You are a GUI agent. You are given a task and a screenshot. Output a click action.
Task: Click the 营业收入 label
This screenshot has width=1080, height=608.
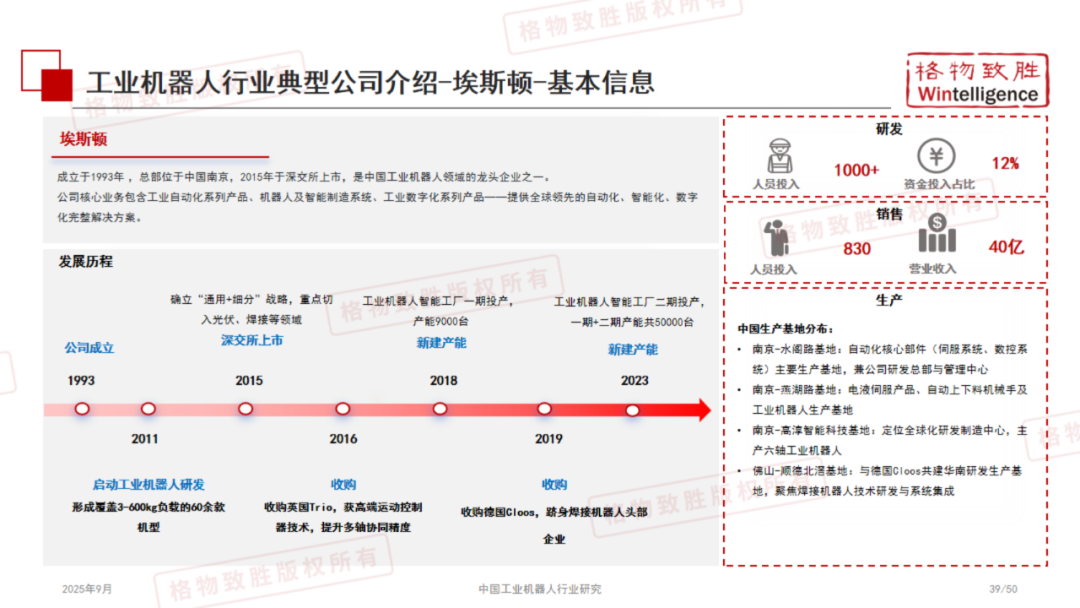[932, 269]
